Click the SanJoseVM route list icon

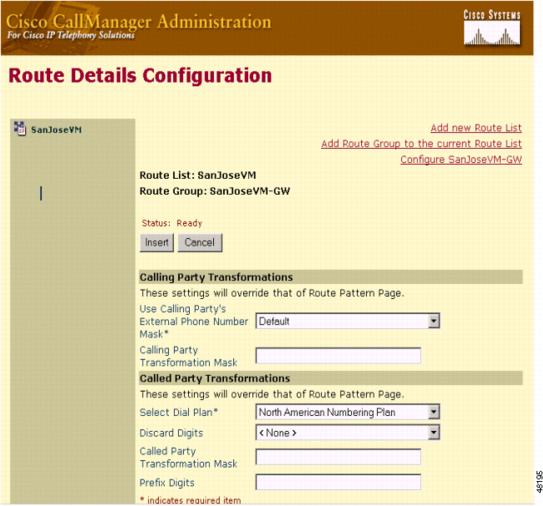tap(20, 128)
